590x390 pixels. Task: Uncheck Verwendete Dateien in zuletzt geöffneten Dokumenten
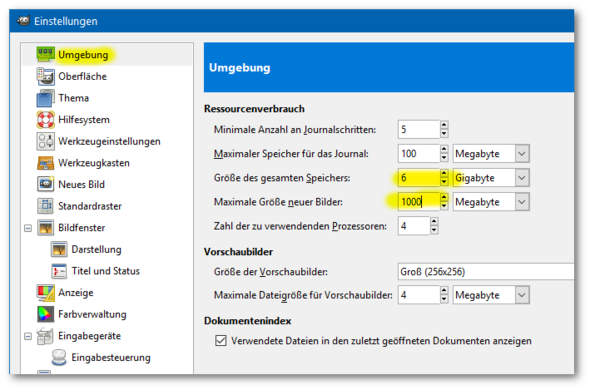(x=221, y=341)
